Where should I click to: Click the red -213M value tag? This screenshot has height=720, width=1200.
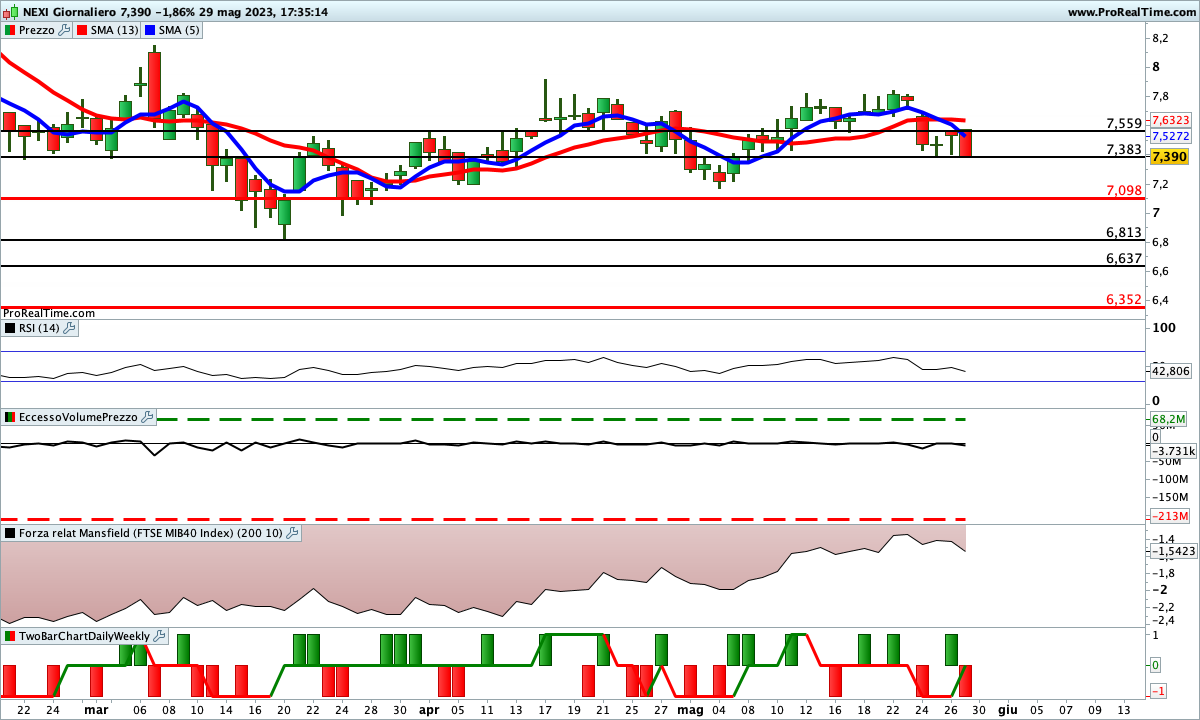1168,516
